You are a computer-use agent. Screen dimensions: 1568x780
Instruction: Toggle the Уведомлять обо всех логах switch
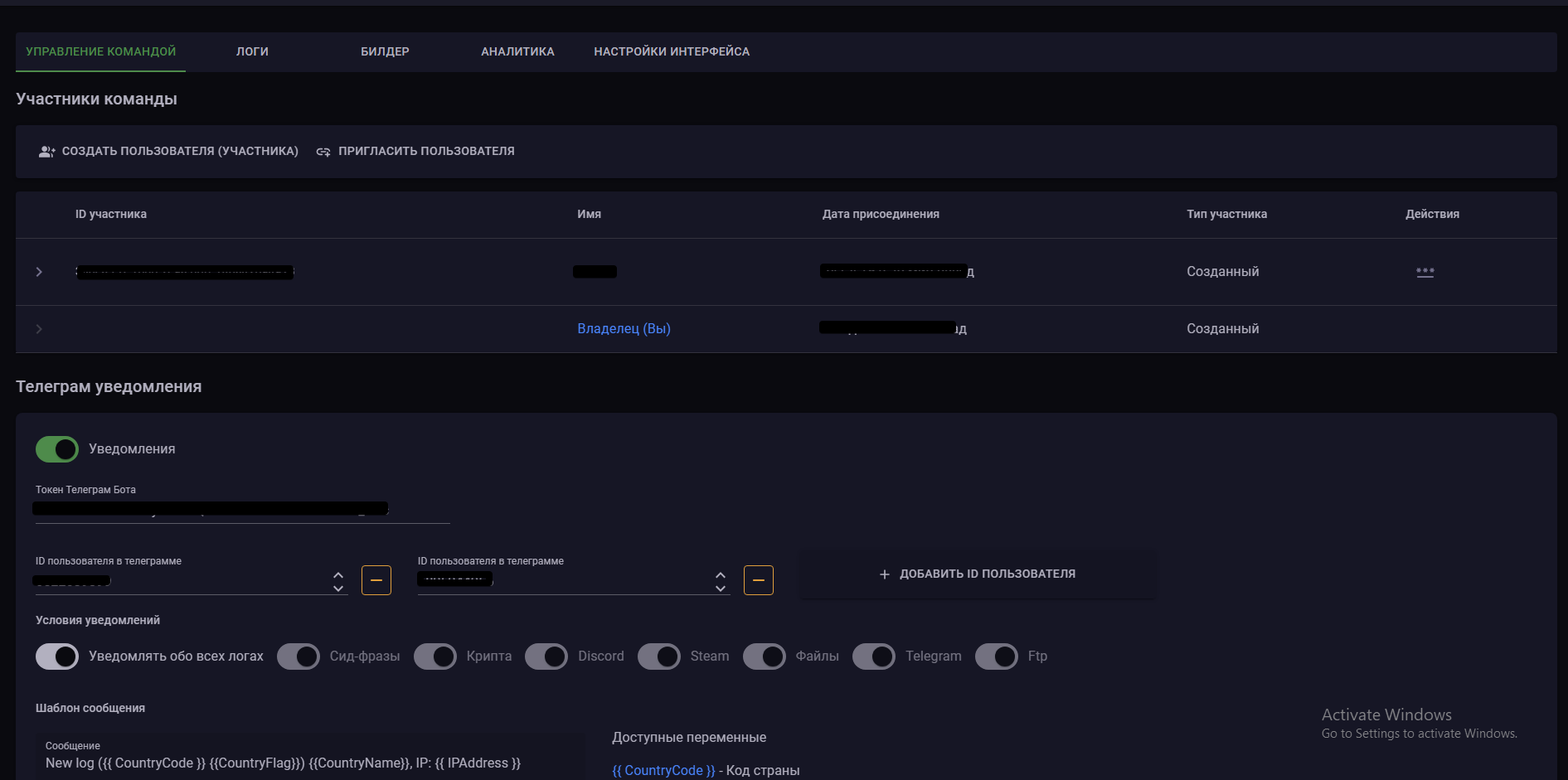(57, 656)
